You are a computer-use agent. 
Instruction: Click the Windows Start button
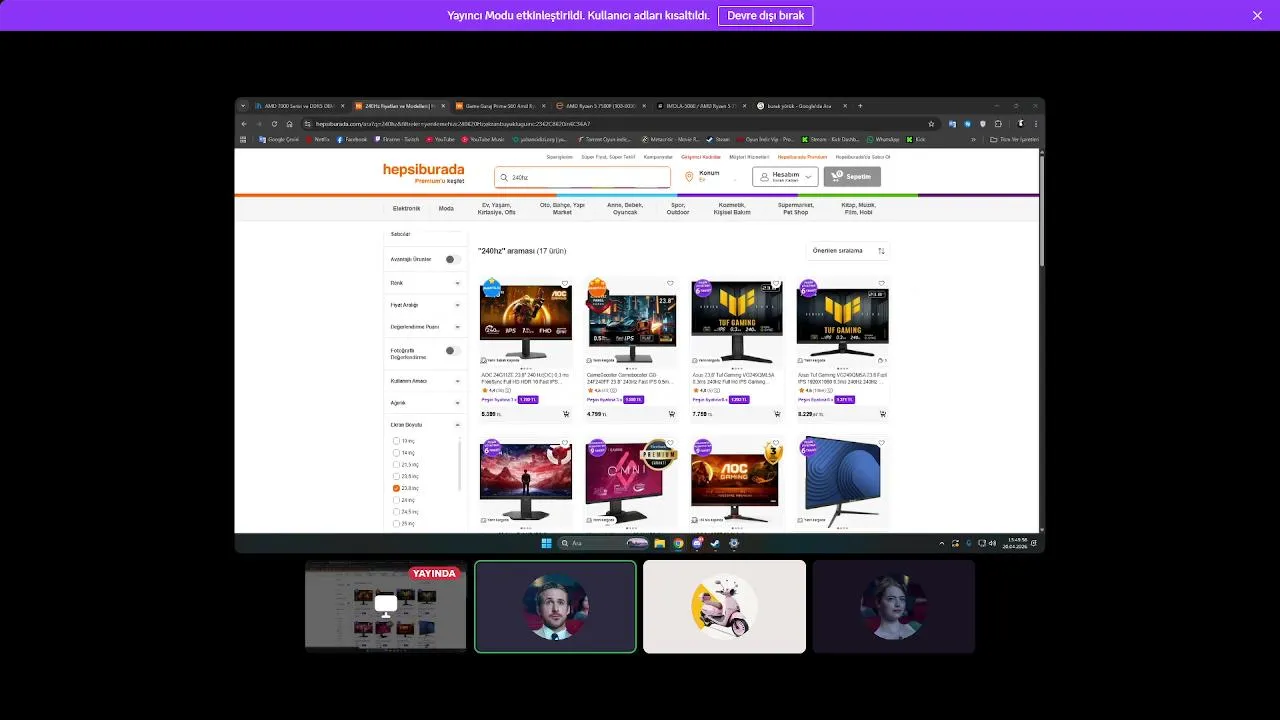click(x=546, y=543)
